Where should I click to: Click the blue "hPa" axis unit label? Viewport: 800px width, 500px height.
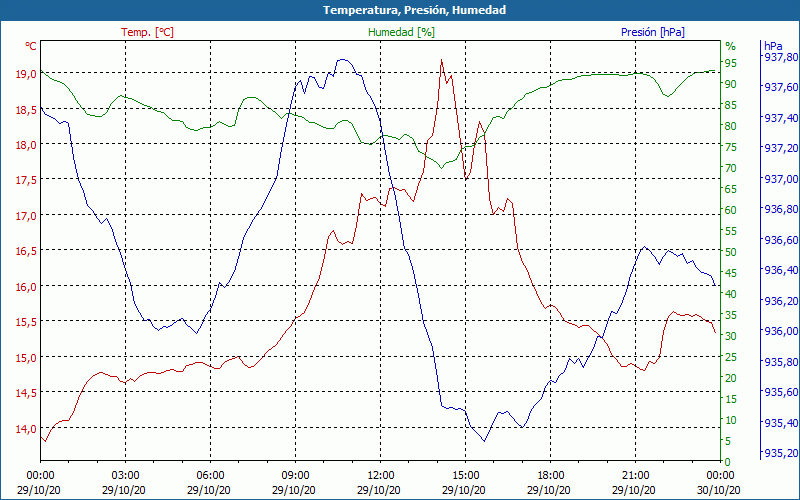click(772, 46)
